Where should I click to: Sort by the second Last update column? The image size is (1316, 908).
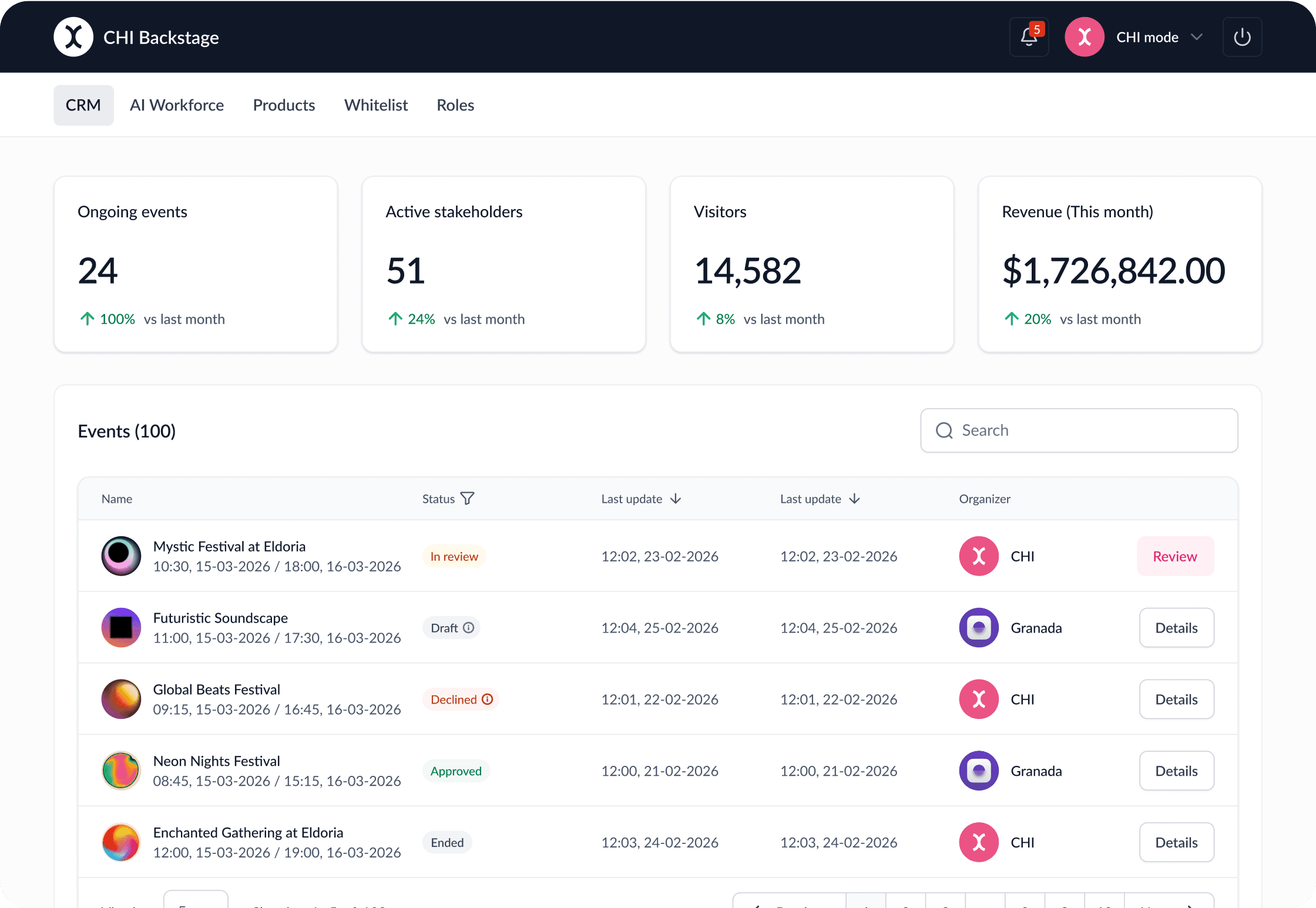(854, 499)
